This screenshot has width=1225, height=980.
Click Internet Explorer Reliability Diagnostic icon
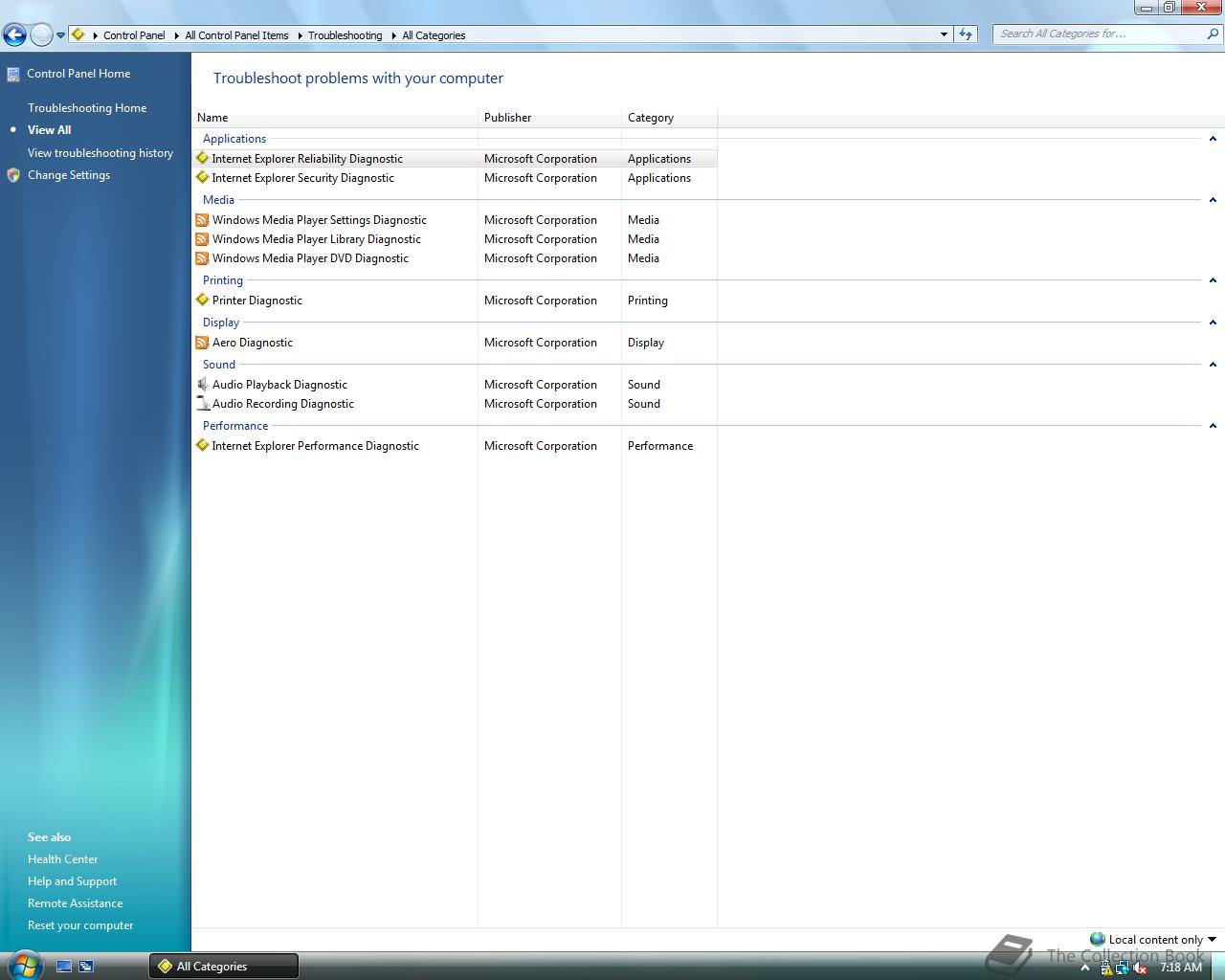[202, 159]
